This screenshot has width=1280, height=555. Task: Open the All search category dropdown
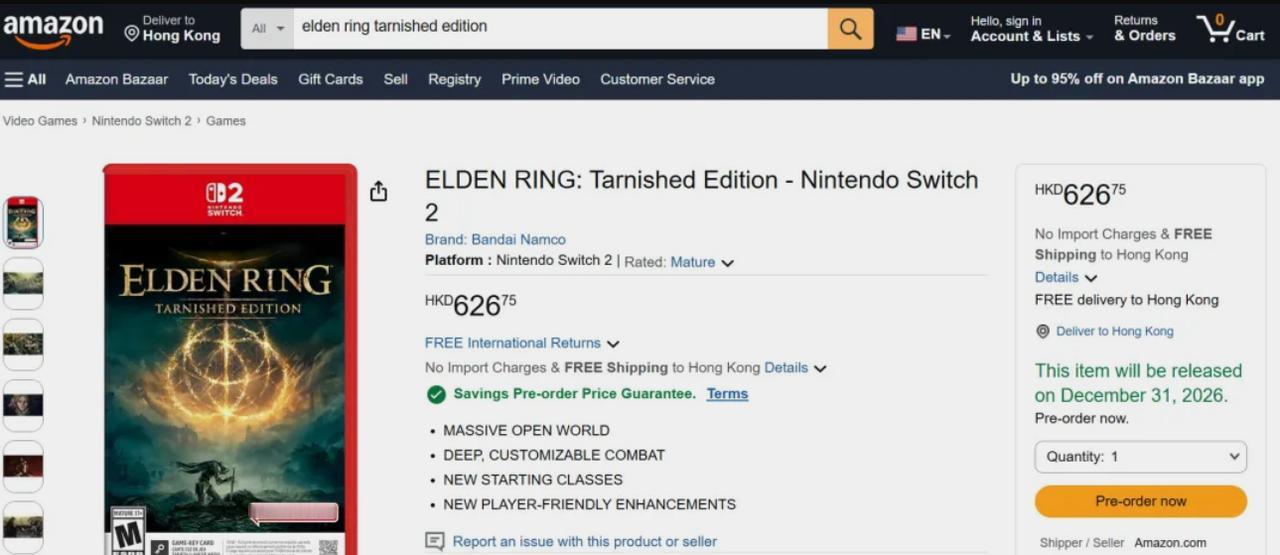[268, 29]
